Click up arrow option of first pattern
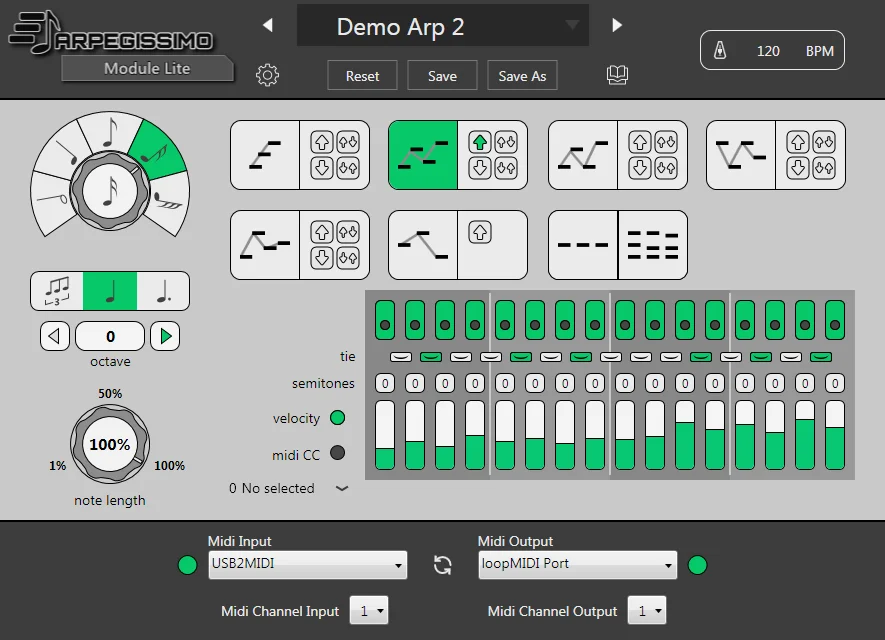The width and height of the screenshot is (885, 640). (x=322, y=142)
